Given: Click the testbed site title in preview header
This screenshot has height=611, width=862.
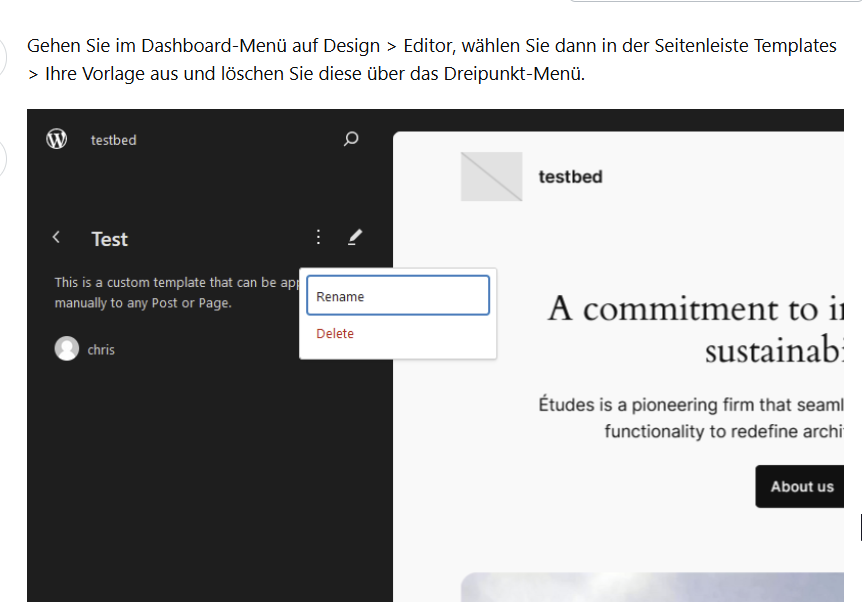Looking at the screenshot, I should tap(570, 177).
